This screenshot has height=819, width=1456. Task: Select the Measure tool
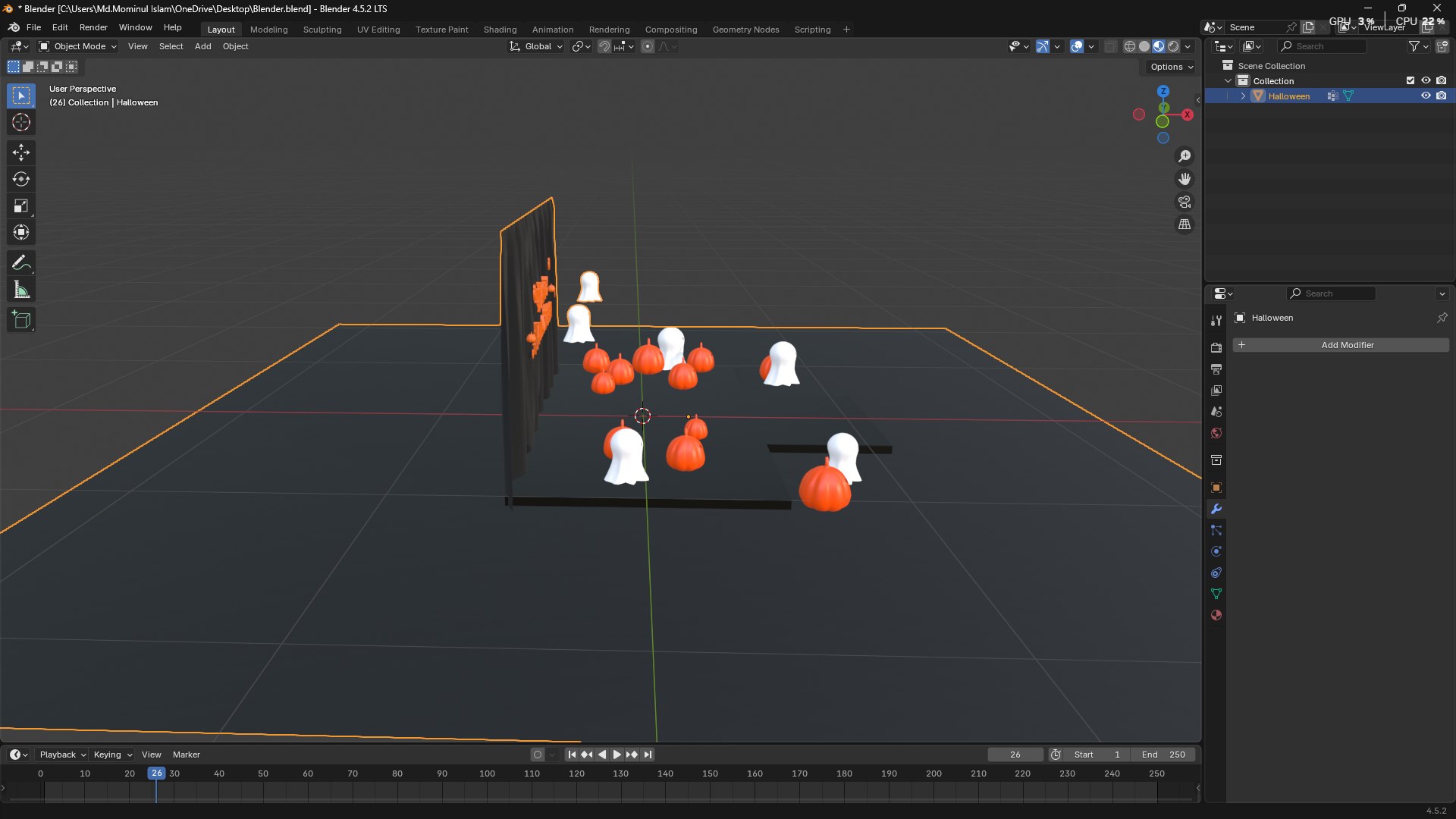click(21, 290)
